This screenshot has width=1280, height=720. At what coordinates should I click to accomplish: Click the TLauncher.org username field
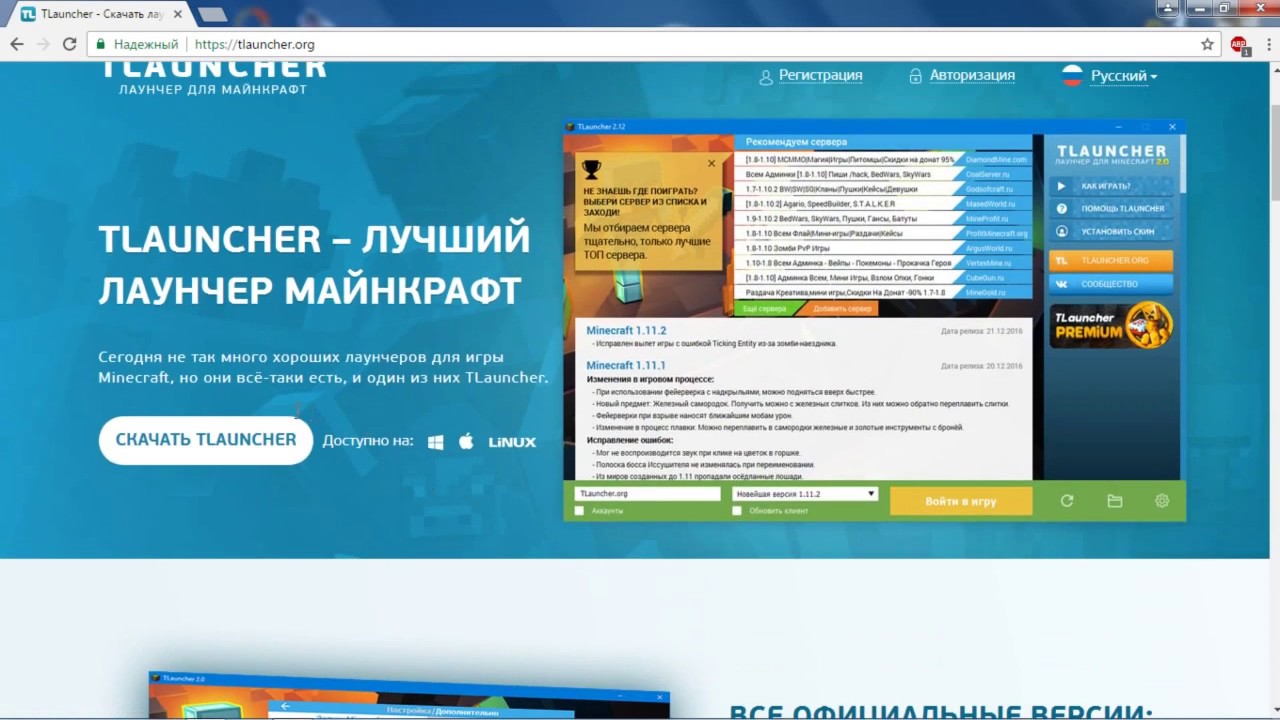click(647, 494)
